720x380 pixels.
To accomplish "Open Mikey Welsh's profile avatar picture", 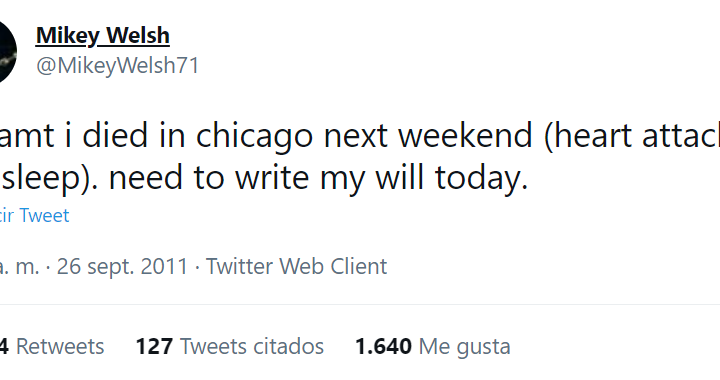I will pos(7,51).
